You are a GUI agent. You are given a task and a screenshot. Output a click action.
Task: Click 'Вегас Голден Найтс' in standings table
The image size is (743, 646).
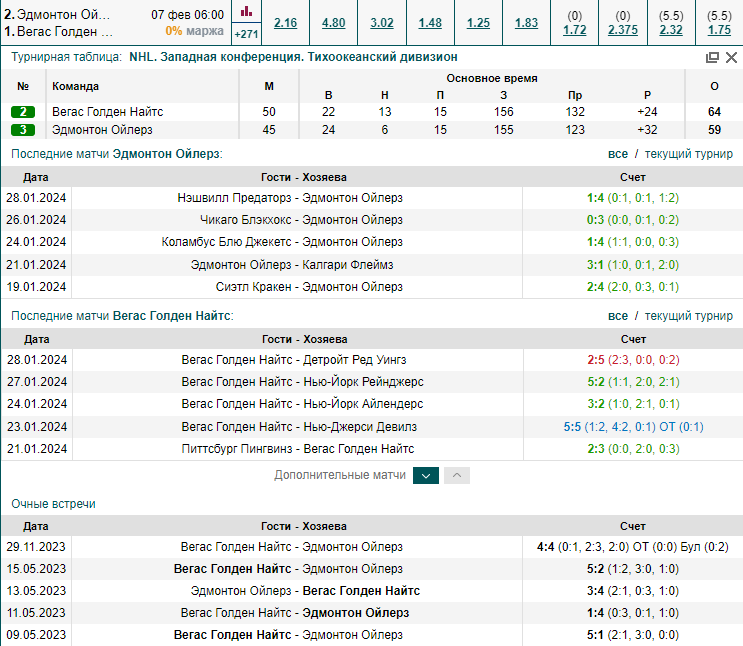[108, 112]
